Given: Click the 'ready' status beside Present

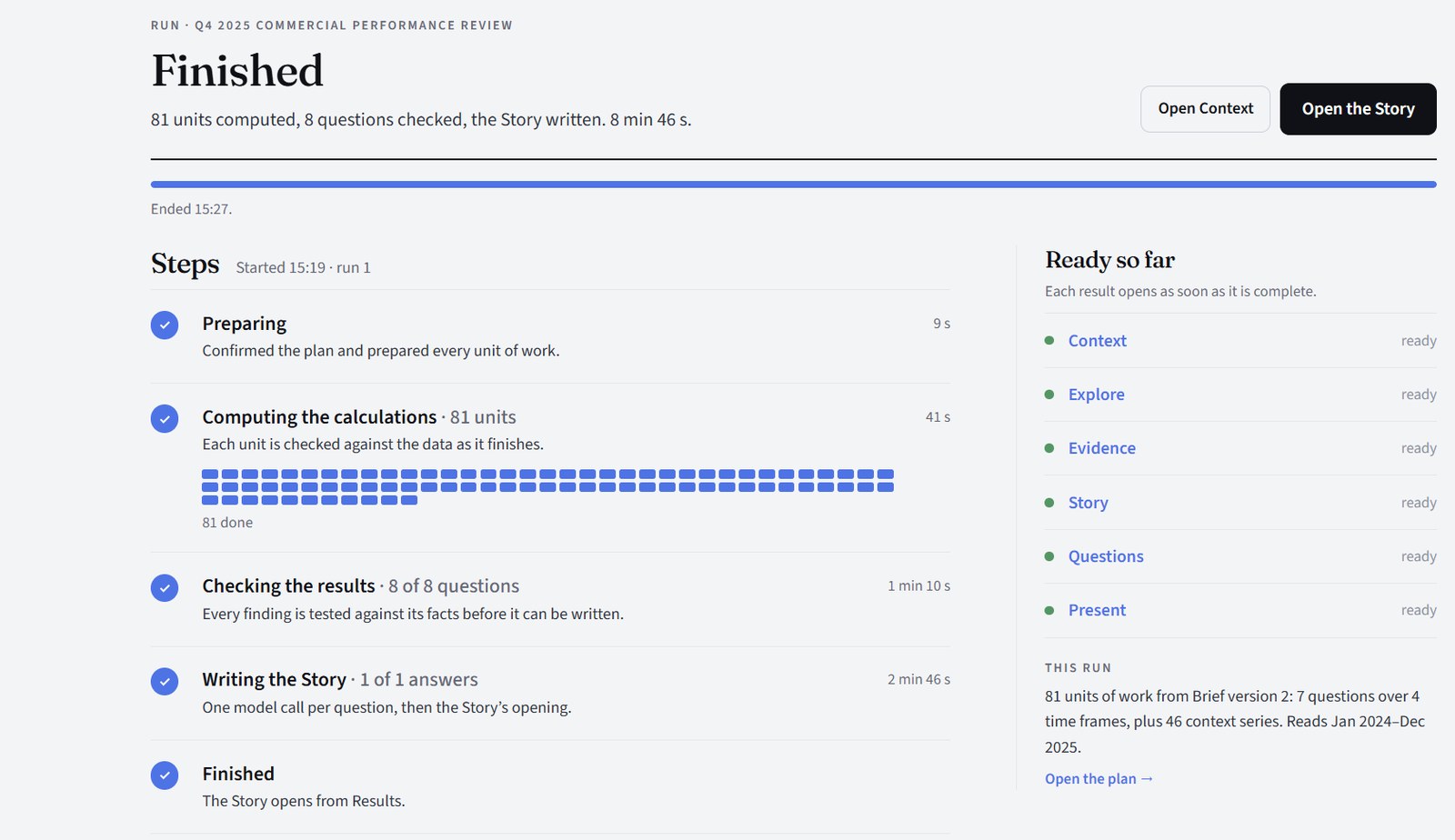Looking at the screenshot, I should click(x=1419, y=610).
